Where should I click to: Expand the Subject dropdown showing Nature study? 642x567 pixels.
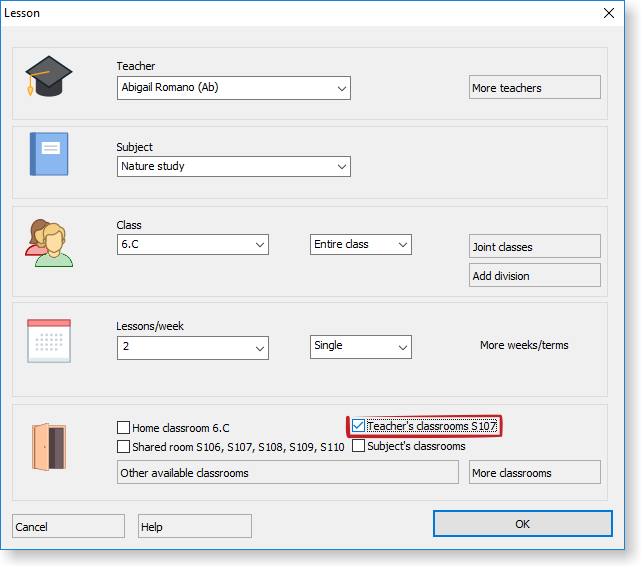[x=341, y=166]
